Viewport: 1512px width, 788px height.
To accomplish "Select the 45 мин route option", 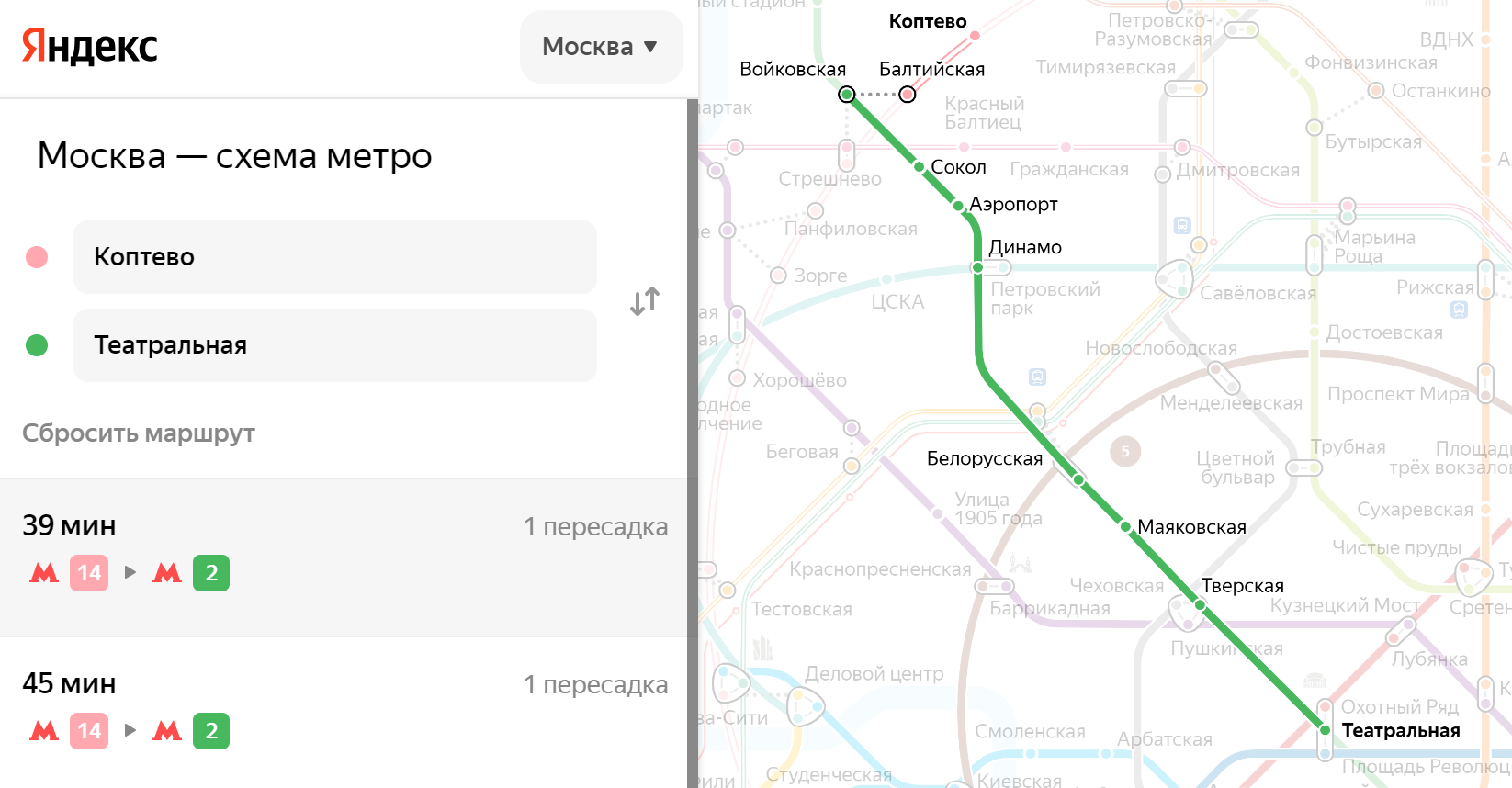I will 344,714.
